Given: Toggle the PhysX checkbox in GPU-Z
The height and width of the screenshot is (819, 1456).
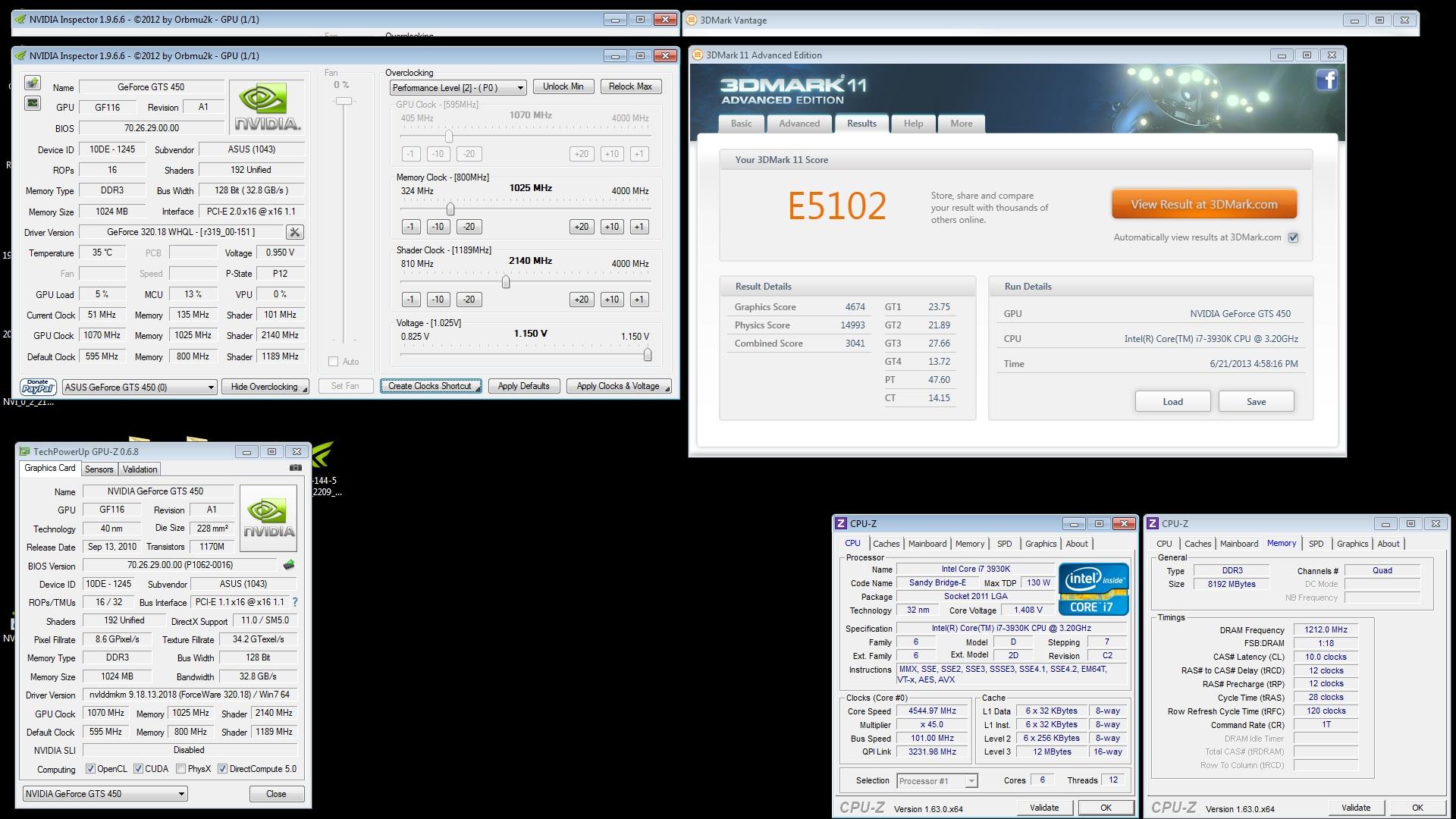Looking at the screenshot, I should (x=180, y=769).
